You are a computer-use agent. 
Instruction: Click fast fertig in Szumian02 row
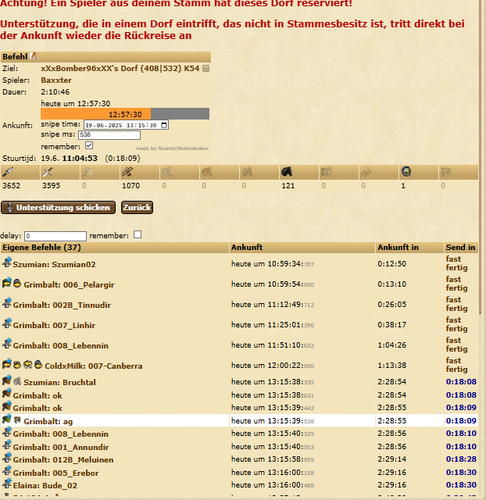pyautogui.click(x=457, y=263)
